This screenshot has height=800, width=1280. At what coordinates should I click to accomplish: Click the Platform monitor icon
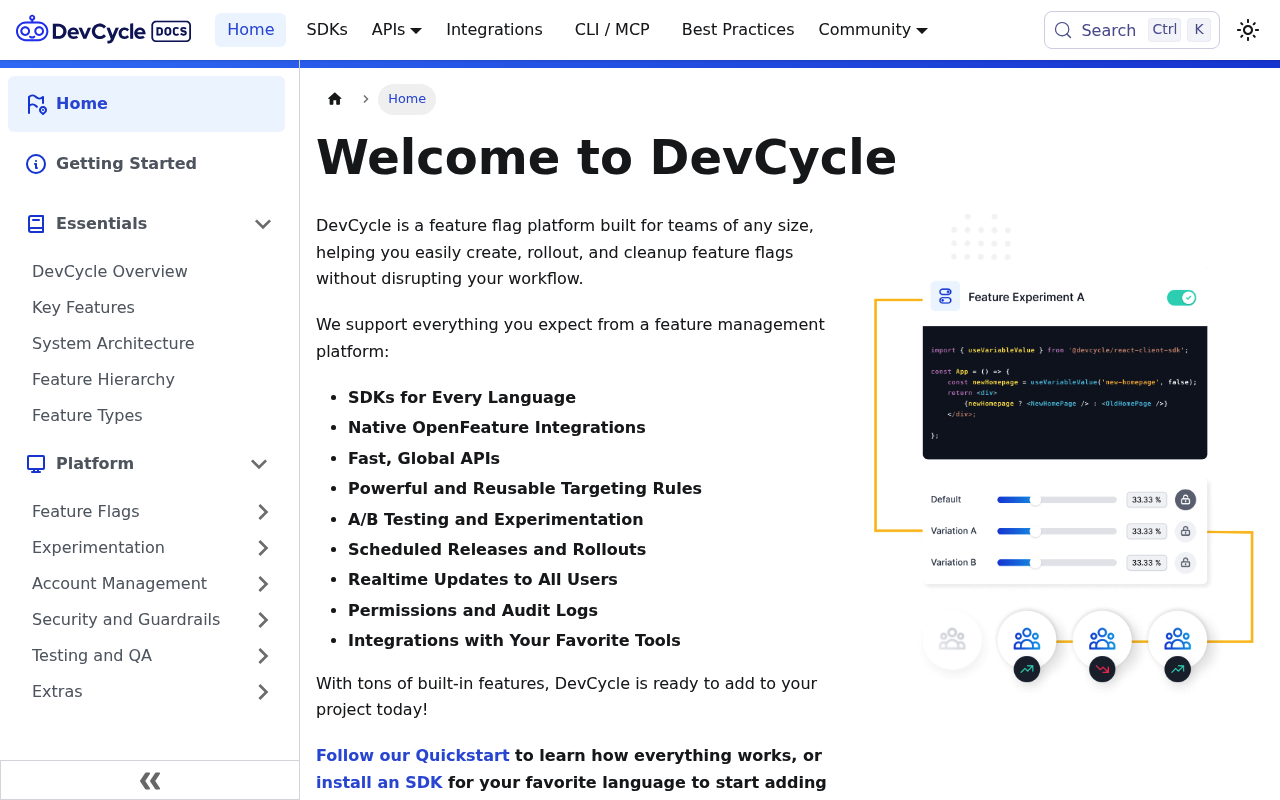[36, 464]
